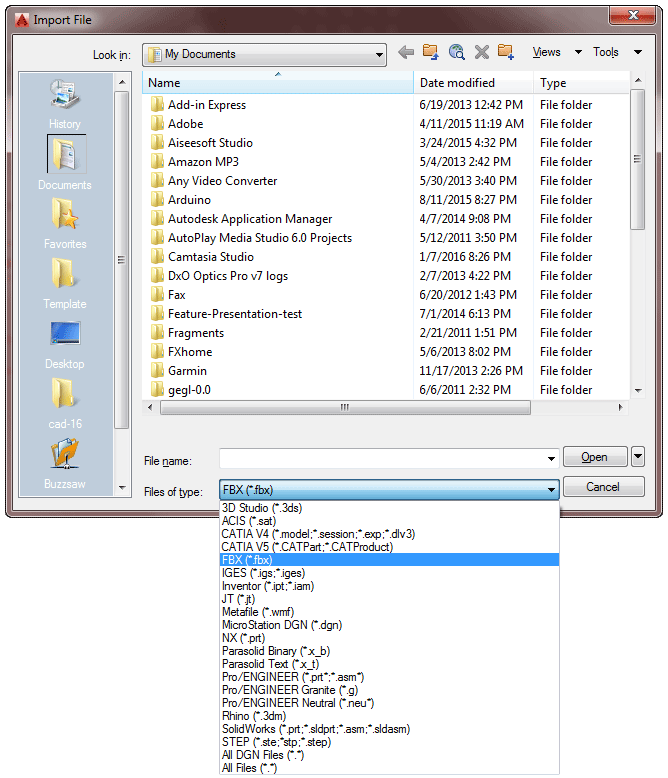The height and width of the screenshot is (778, 668).
Task: Open the cad-16 folder shortcut
Action: click(65, 403)
